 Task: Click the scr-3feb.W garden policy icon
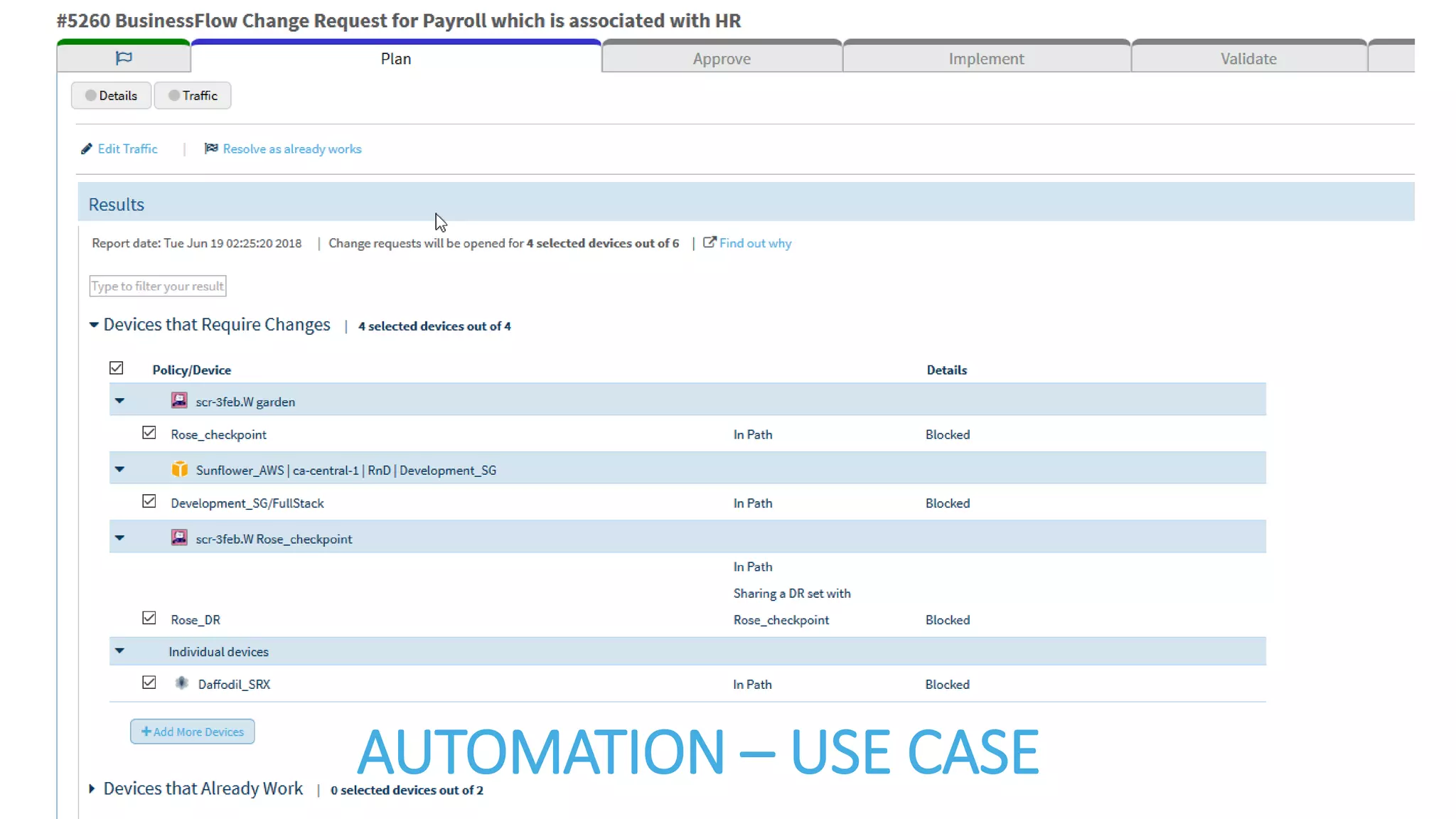pyautogui.click(x=179, y=400)
